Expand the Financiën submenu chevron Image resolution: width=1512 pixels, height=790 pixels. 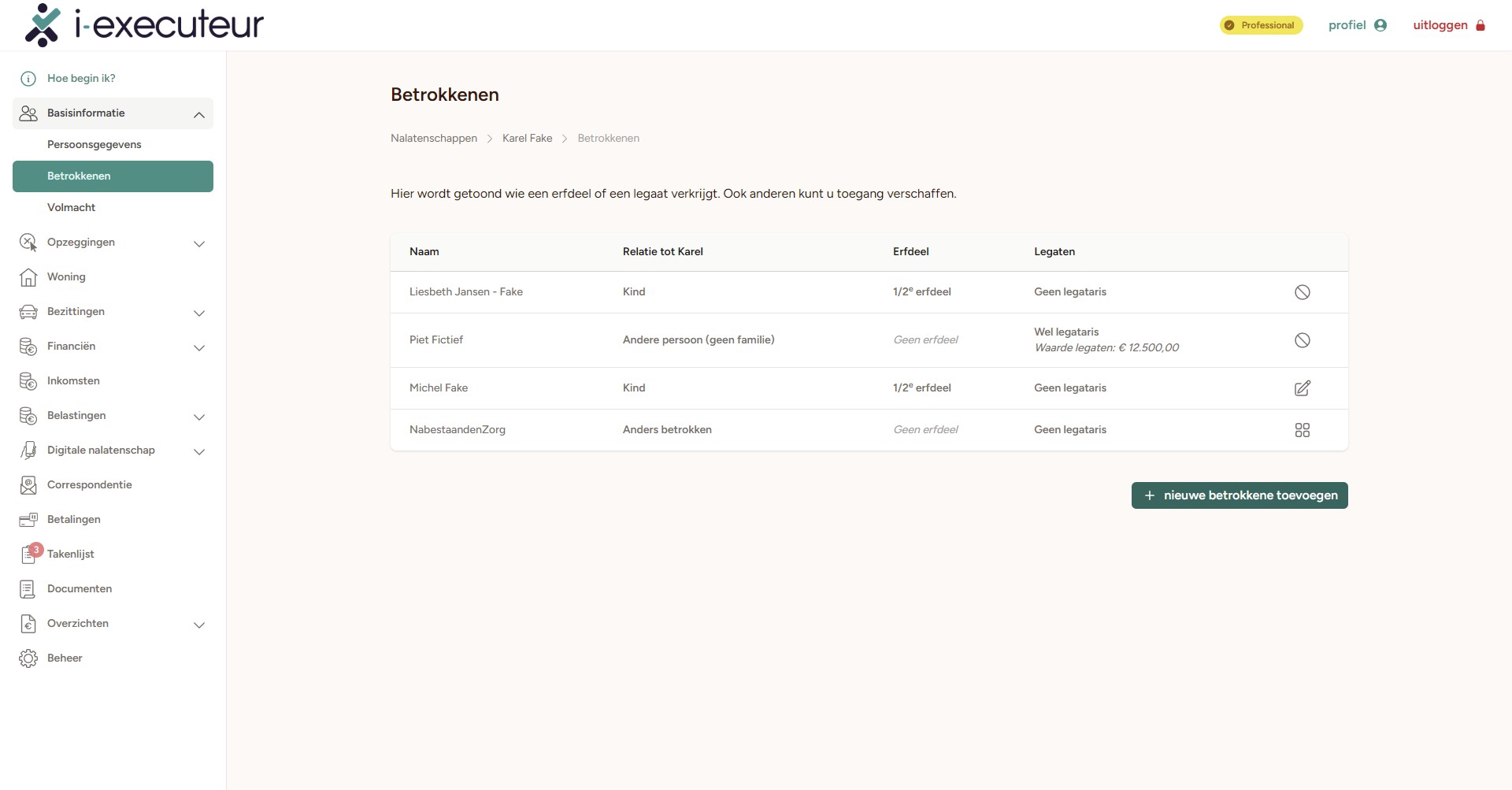click(x=199, y=347)
